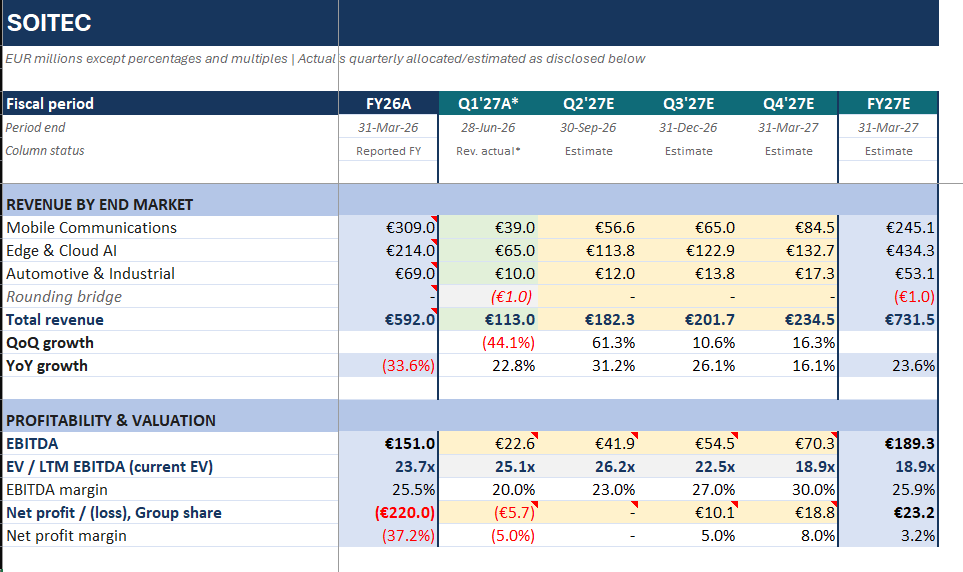Screen dimensions: 963x572
Task: Select the Rounding bridge row label
Action: [x=170, y=296]
